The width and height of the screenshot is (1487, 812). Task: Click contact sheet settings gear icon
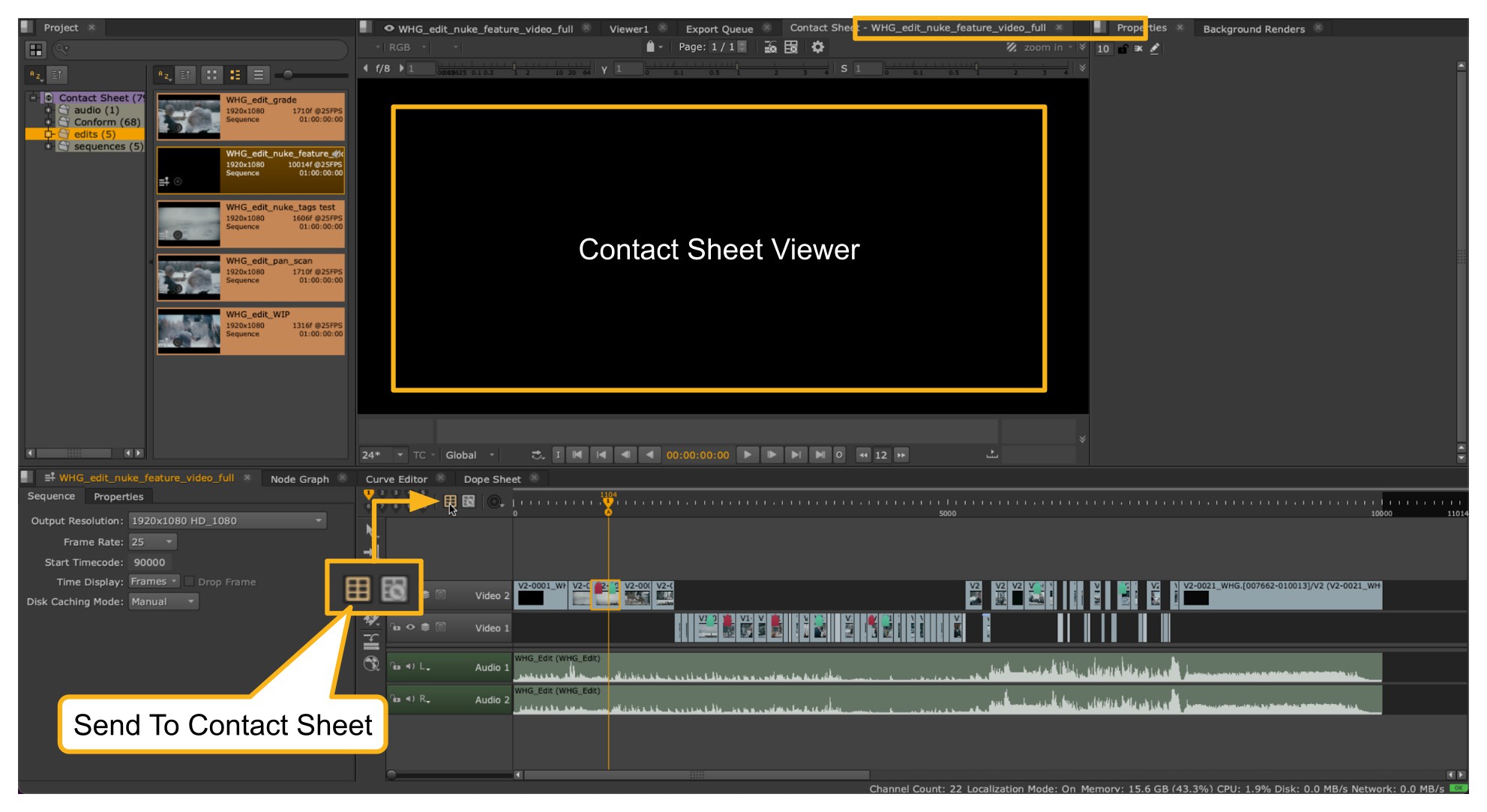coord(817,47)
